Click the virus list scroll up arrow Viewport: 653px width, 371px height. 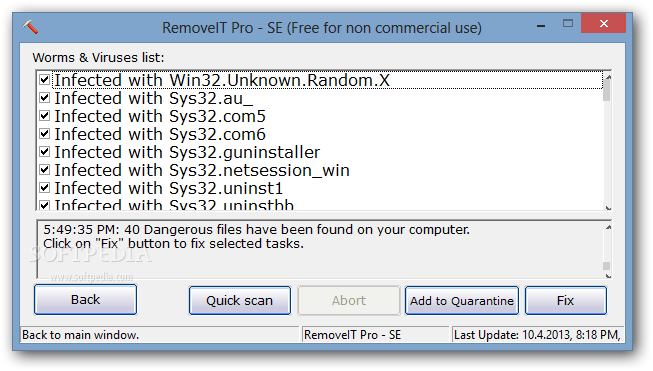point(608,77)
